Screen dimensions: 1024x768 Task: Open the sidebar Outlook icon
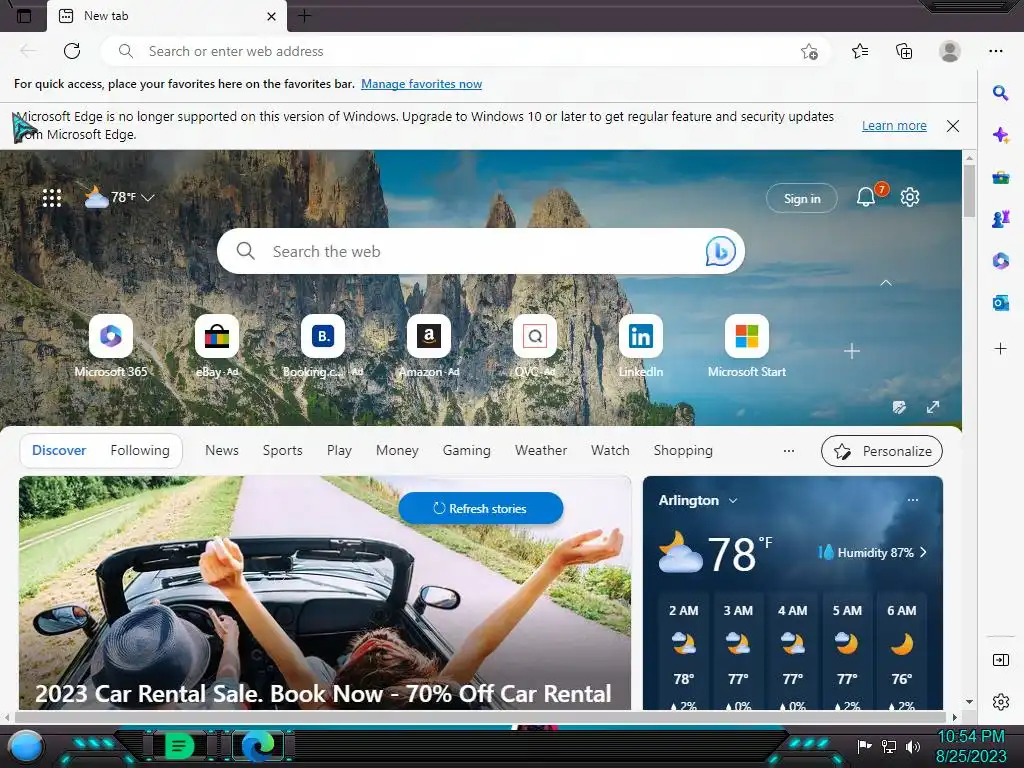click(1000, 303)
